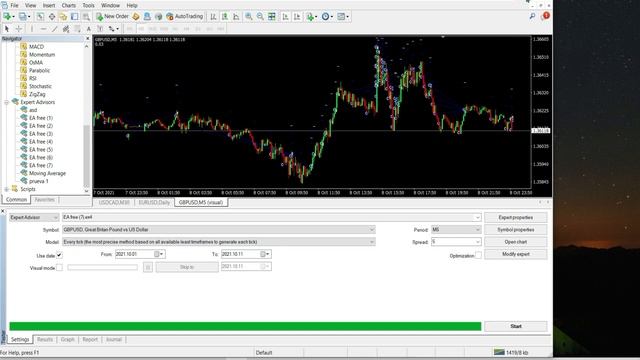Collapse the Expert Advisors tree node
Image resolution: width=640 pixels, height=360 pixels.
point(7,102)
